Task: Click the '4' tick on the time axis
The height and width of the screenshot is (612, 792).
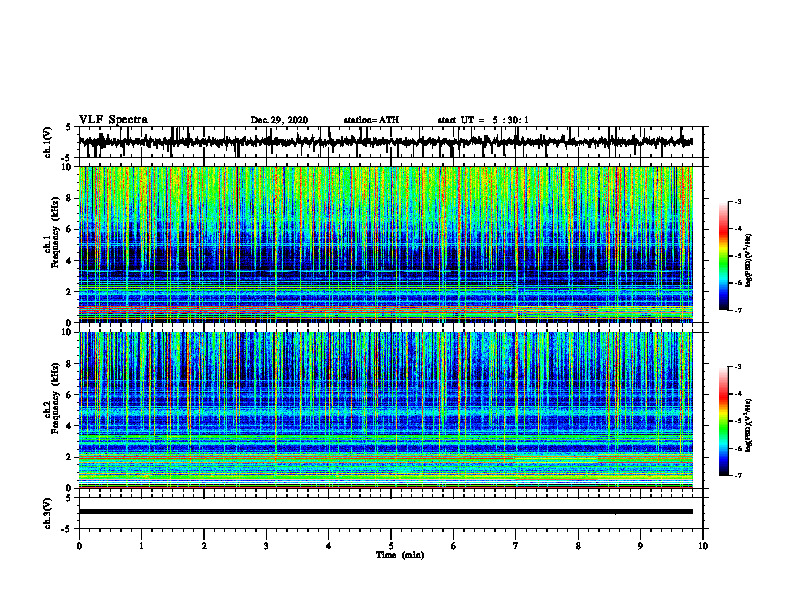Action: click(x=329, y=546)
